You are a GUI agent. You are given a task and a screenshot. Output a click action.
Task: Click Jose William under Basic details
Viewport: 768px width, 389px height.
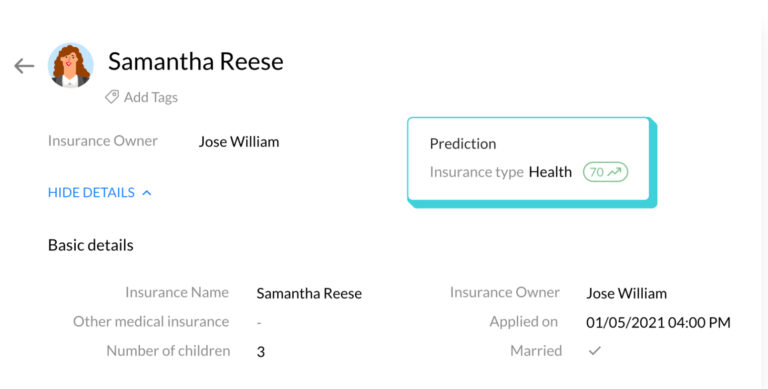point(626,293)
